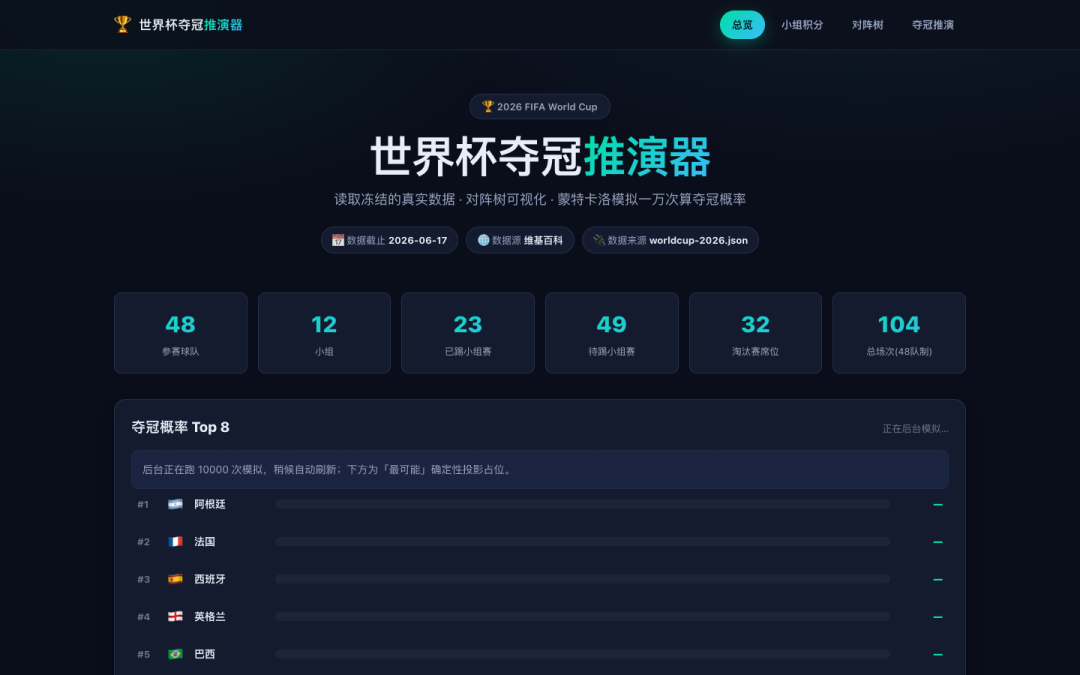Click the 巴西 team name
Viewport: 1080px width, 675px height.
(205, 654)
